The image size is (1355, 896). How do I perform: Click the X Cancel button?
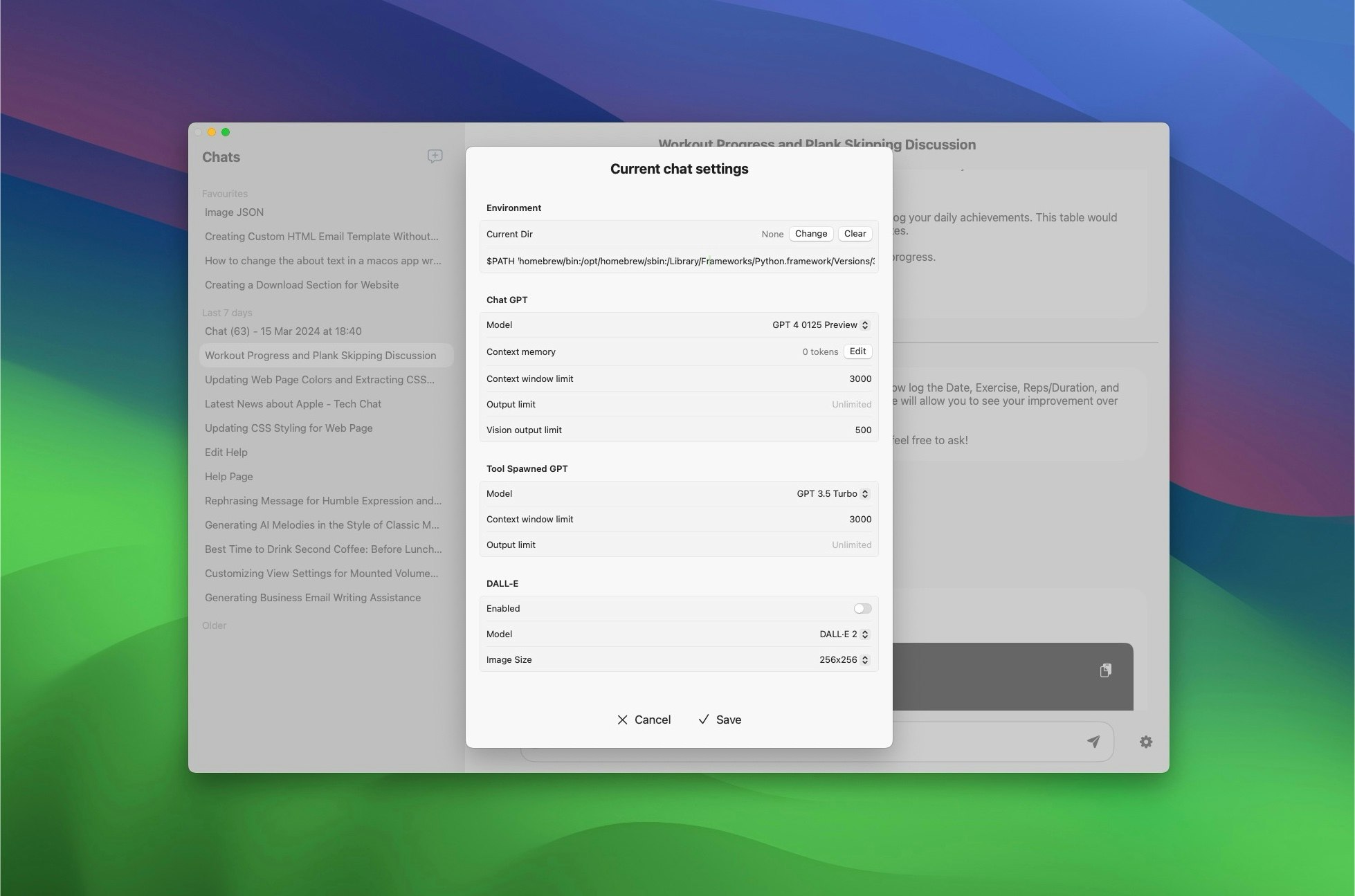[644, 720]
